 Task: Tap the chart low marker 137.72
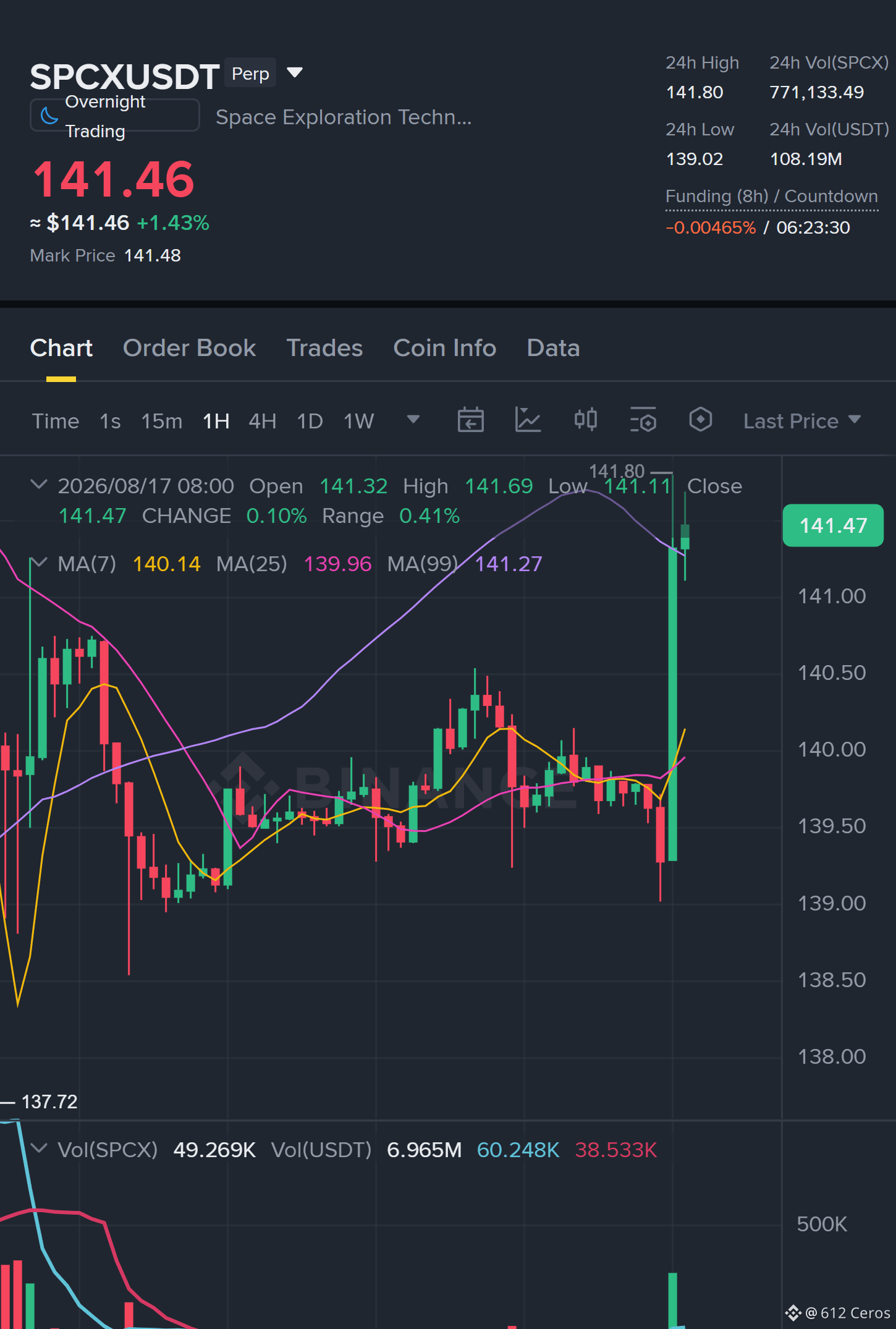(x=49, y=1102)
